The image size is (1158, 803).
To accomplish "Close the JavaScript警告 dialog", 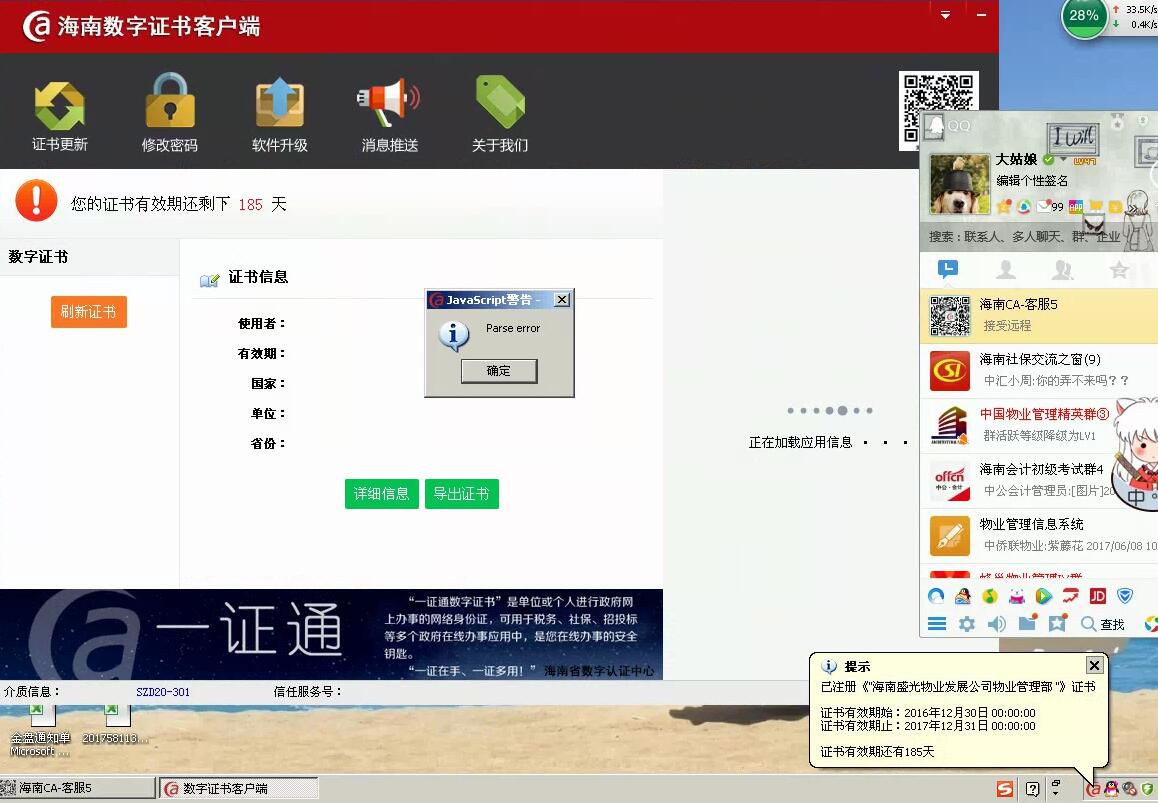I will (562, 299).
